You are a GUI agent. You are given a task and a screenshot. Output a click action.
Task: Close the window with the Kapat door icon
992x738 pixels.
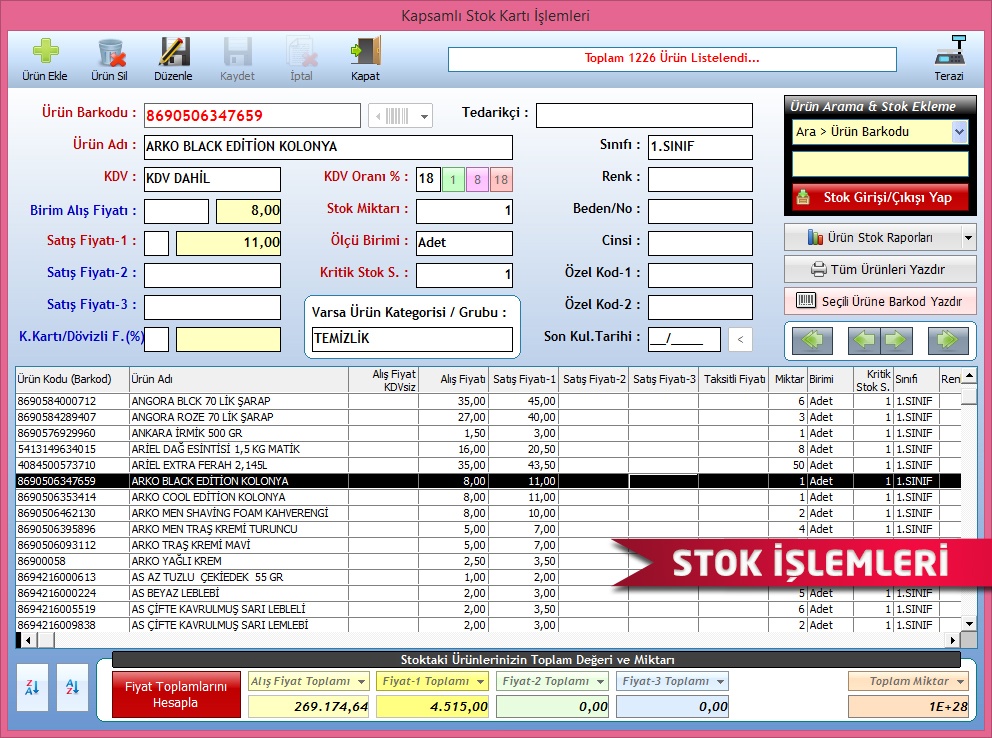coord(366,51)
